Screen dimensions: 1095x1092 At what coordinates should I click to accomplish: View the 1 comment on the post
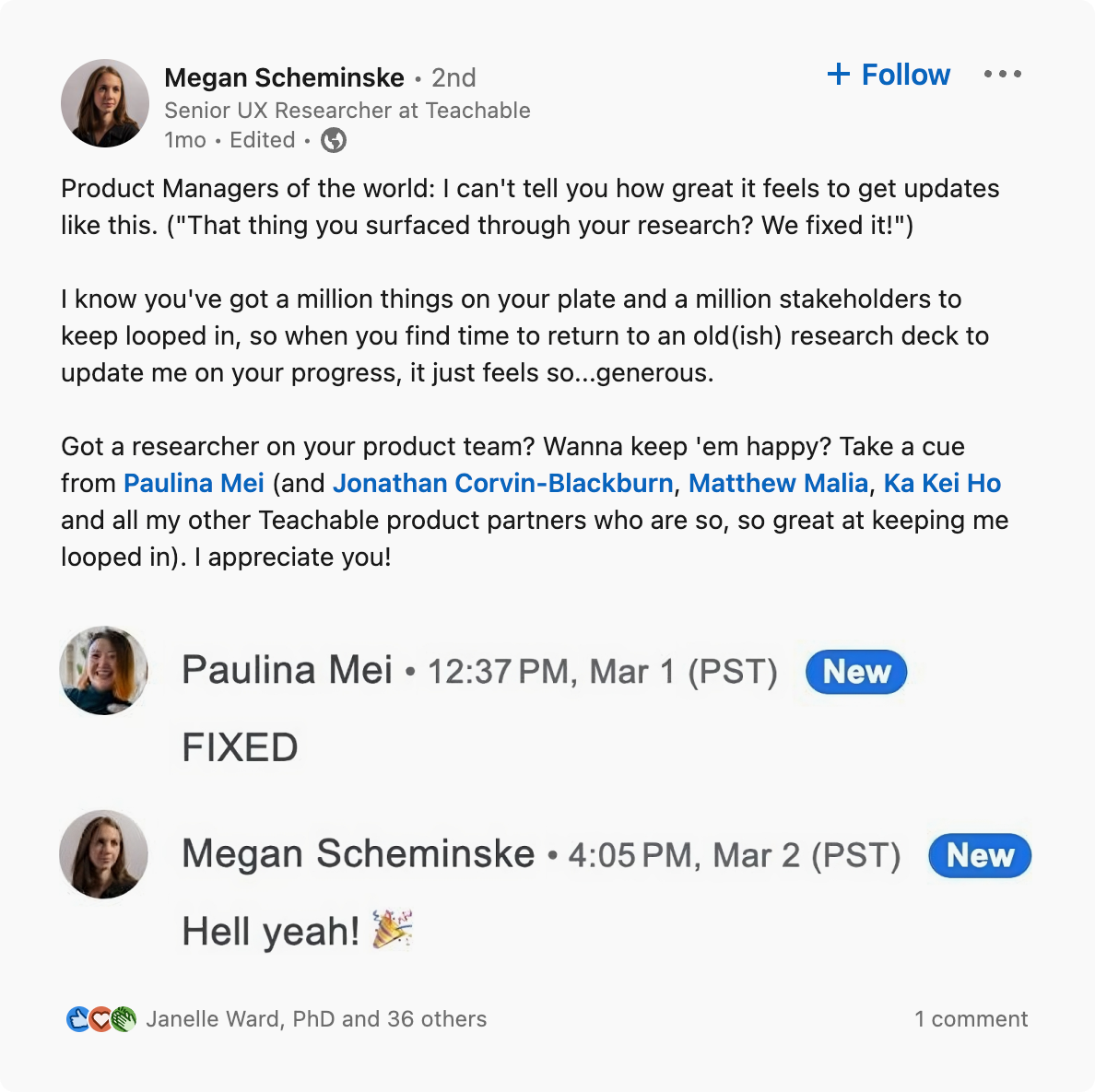tap(971, 1019)
